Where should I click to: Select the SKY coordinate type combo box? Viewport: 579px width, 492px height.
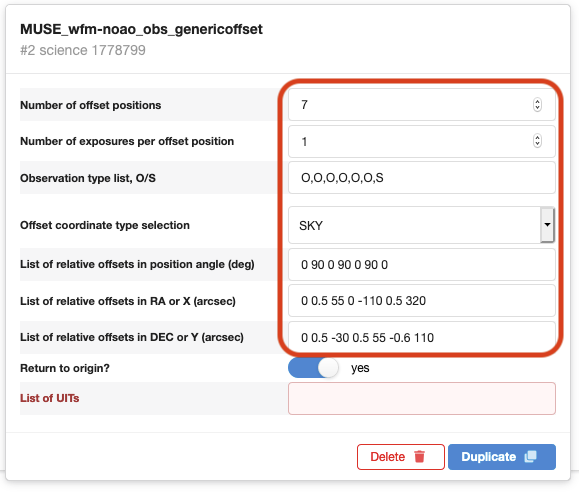pos(421,225)
